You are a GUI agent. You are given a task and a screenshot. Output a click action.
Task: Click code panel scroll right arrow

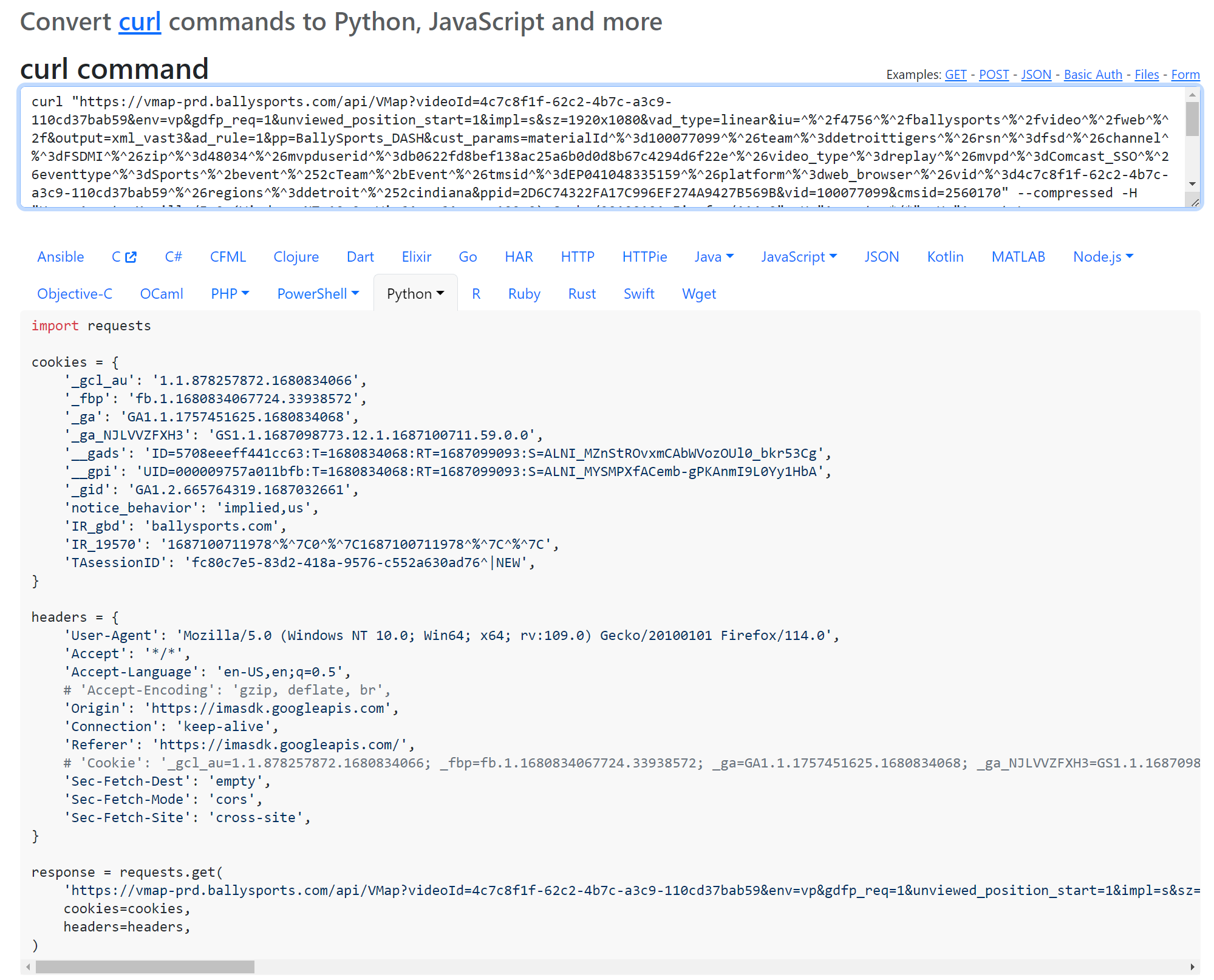click(1192, 967)
